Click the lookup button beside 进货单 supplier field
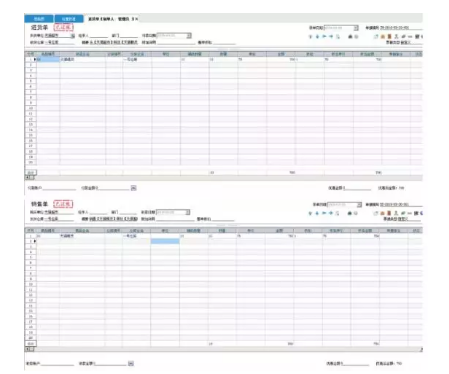This screenshot has height=374, width=449. coord(72,36)
